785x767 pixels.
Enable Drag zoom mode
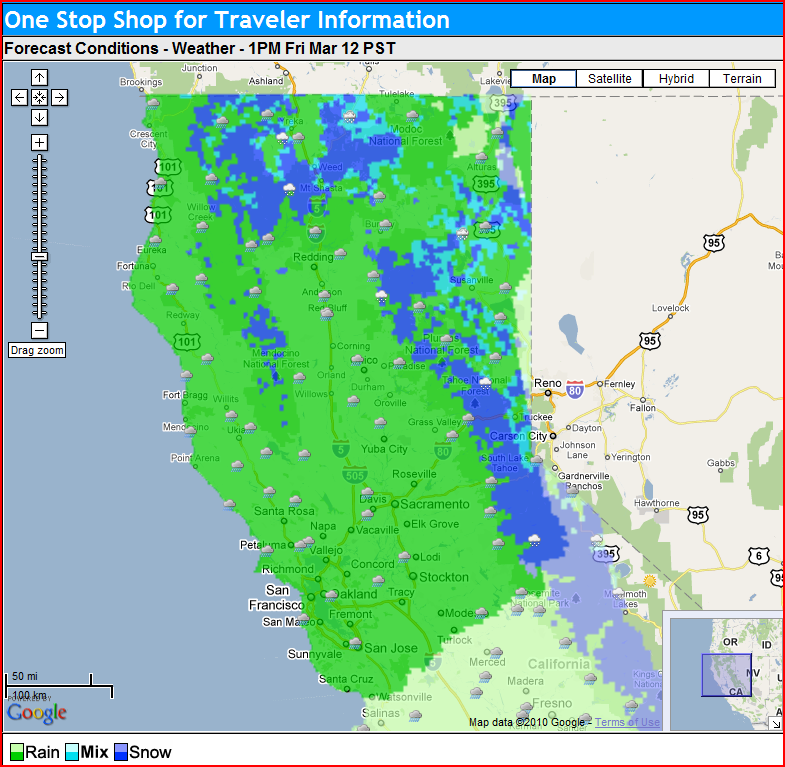point(37,351)
